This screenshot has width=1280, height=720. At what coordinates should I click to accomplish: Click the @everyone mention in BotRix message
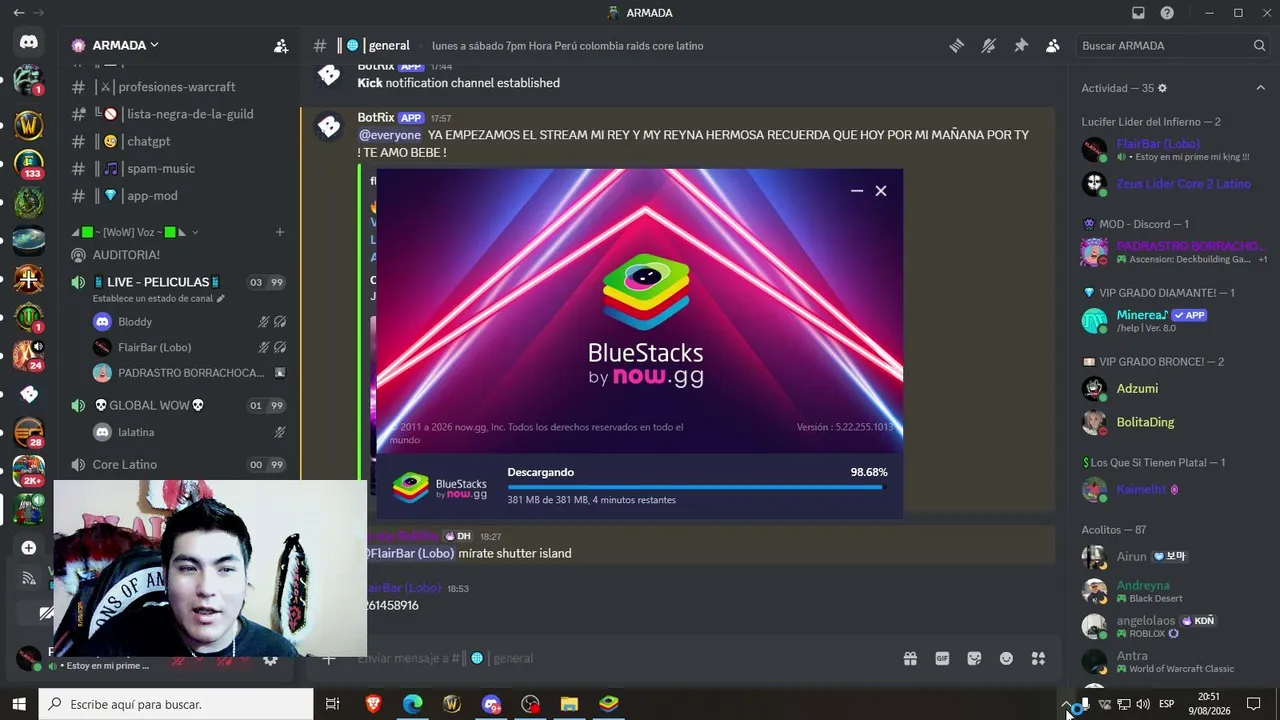[x=390, y=134]
